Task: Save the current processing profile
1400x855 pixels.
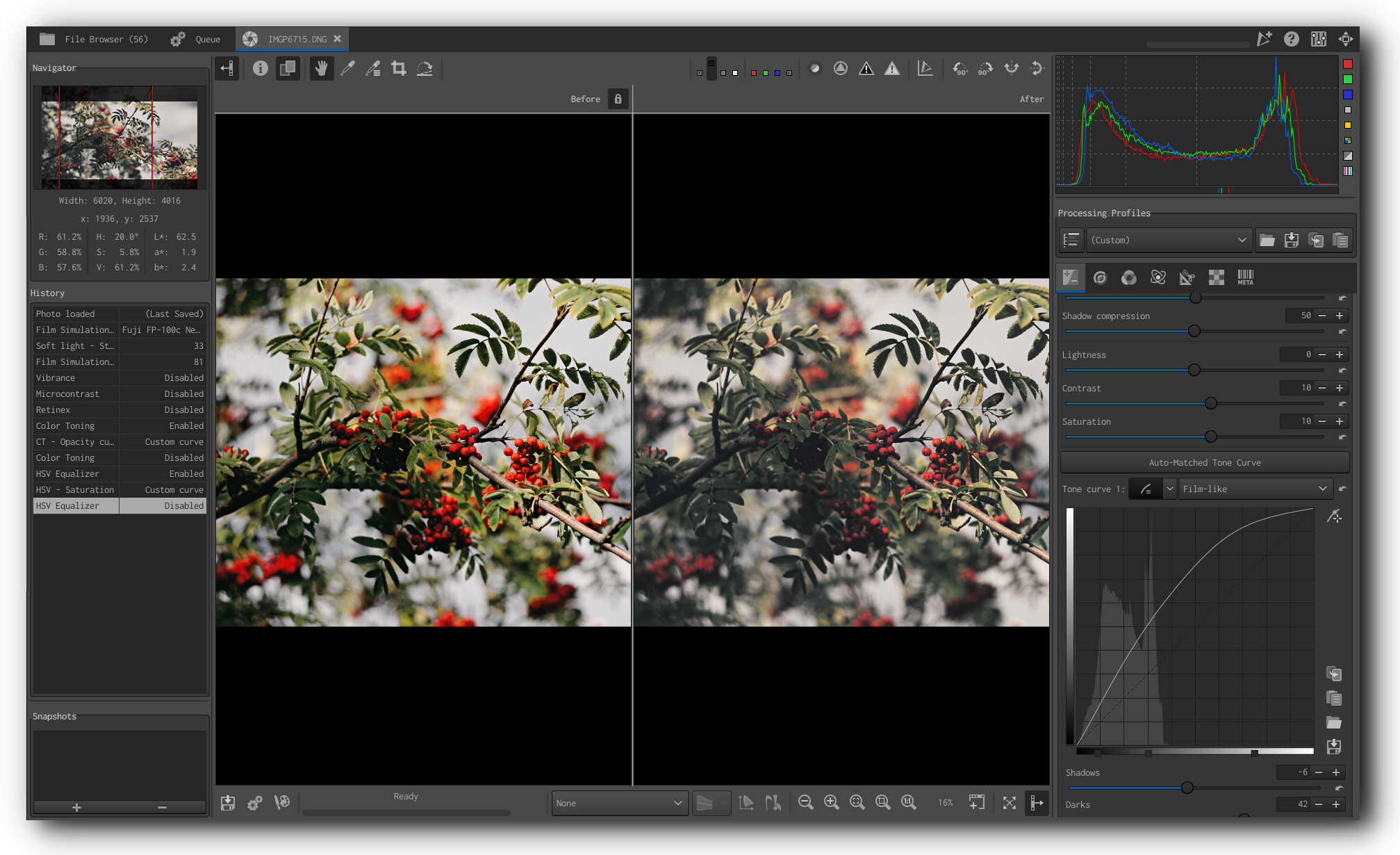Action: pos(1291,240)
